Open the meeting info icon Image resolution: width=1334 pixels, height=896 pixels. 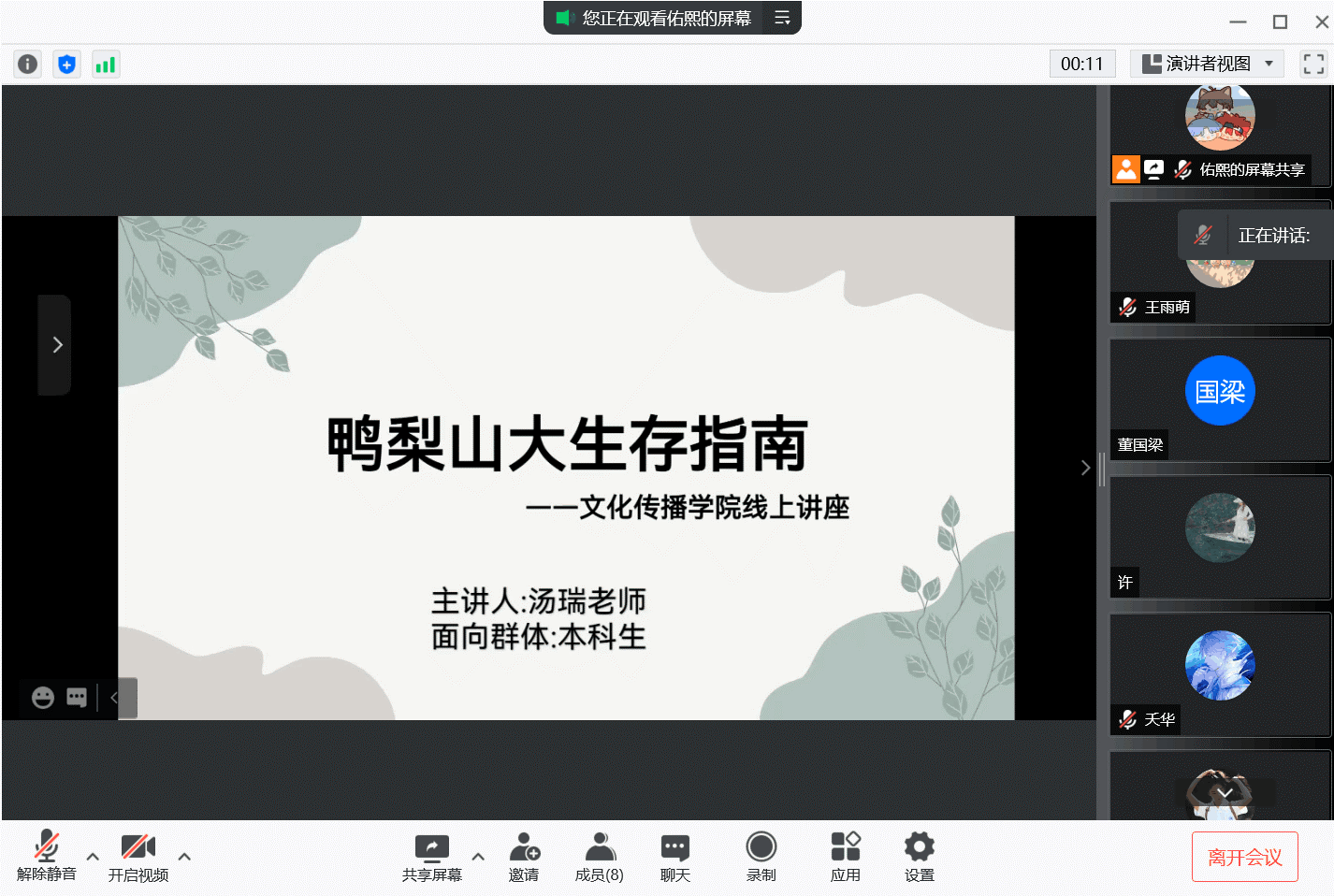tap(28, 64)
